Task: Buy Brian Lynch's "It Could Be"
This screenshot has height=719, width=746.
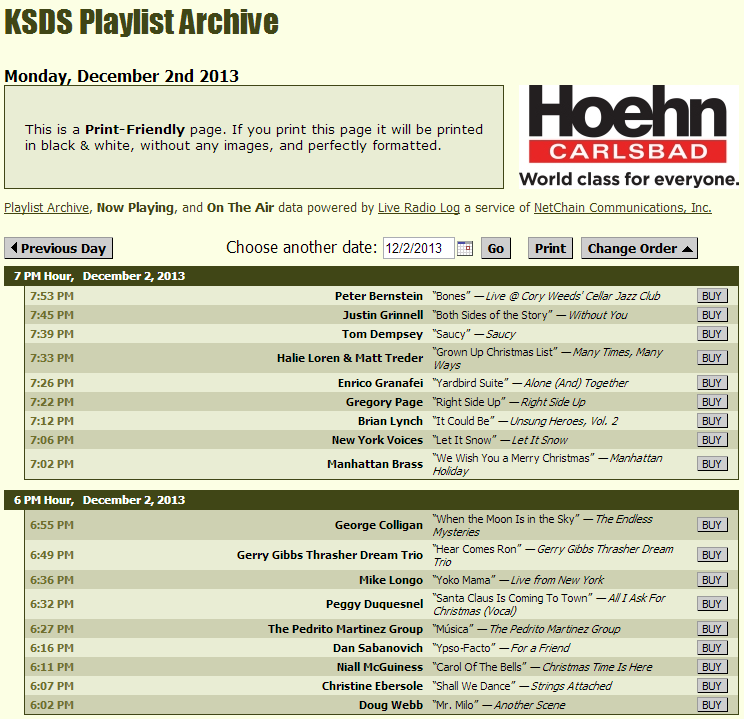Action: pos(712,421)
